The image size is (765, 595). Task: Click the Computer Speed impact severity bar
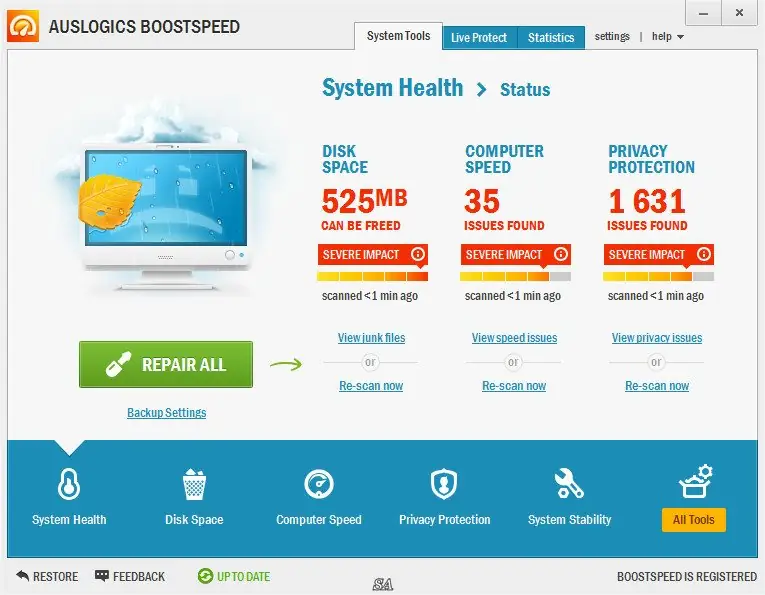click(515, 277)
